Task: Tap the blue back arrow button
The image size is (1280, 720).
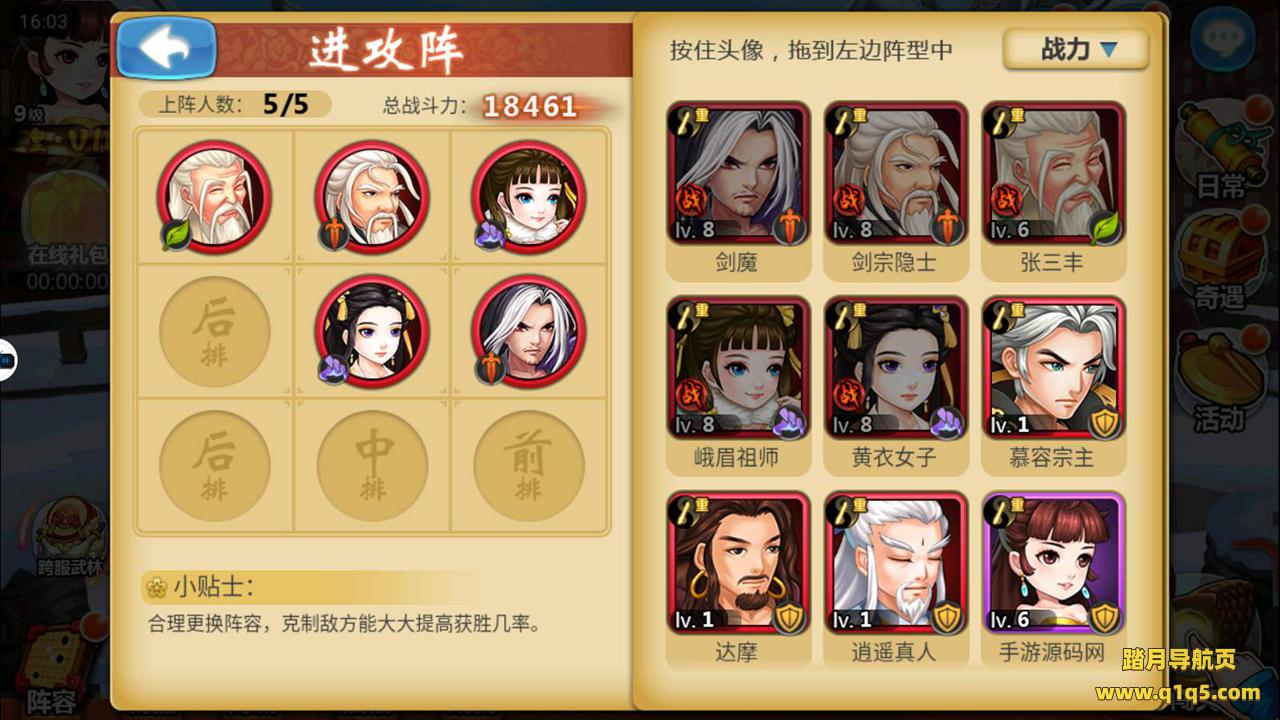Action: tap(167, 48)
